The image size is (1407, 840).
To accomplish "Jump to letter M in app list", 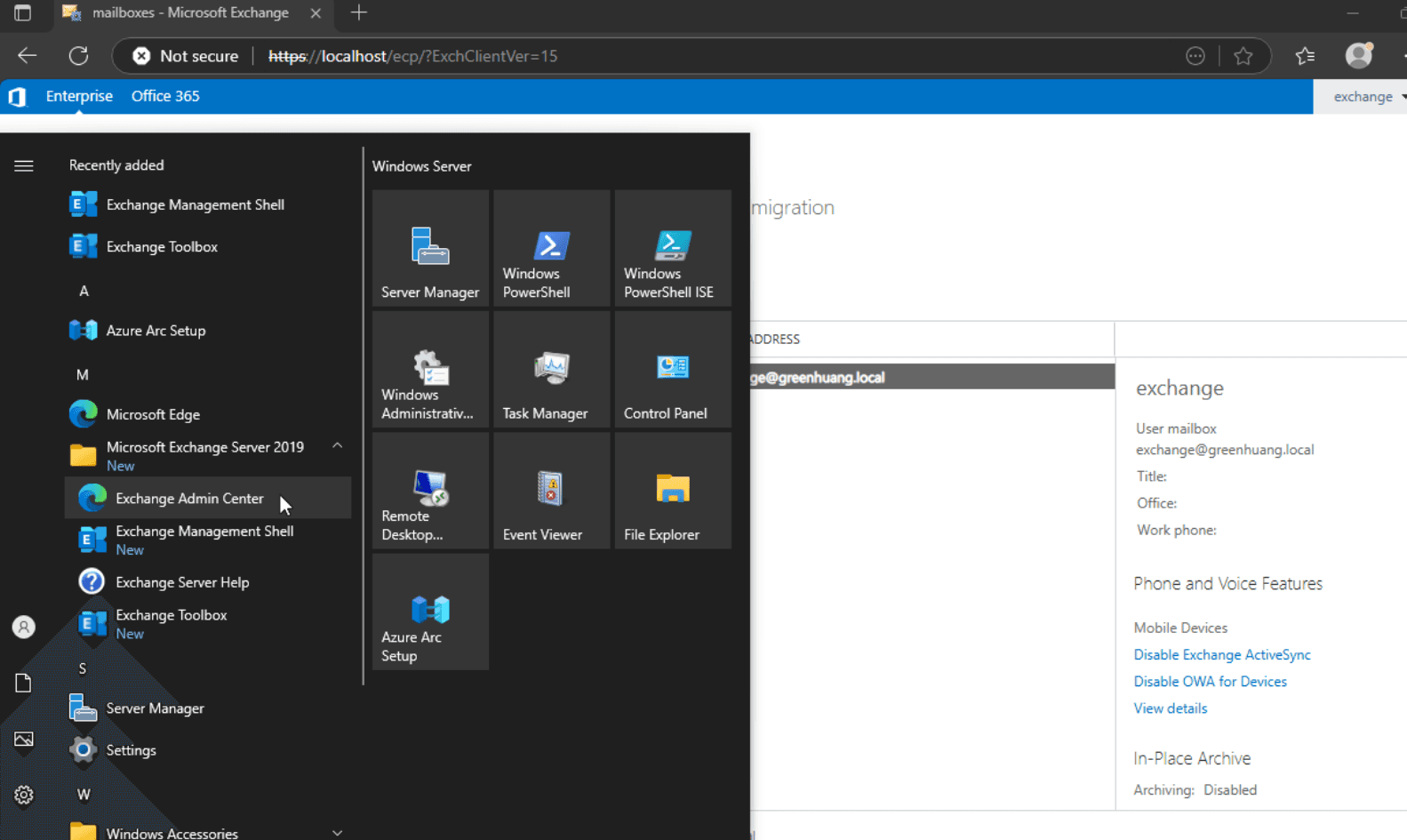I will (x=83, y=374).
